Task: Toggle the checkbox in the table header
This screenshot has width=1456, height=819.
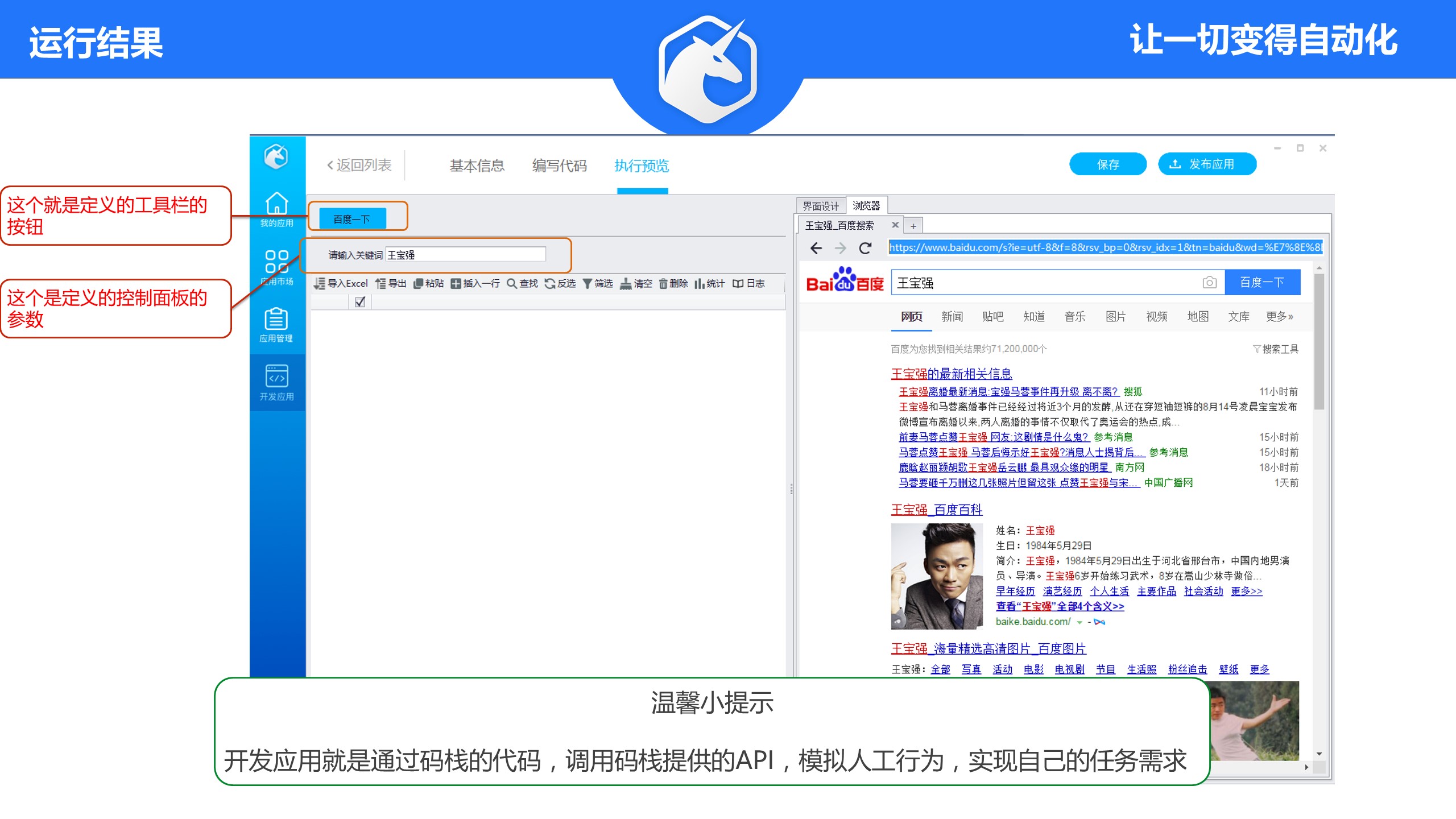Action: (x=359, y=302)
